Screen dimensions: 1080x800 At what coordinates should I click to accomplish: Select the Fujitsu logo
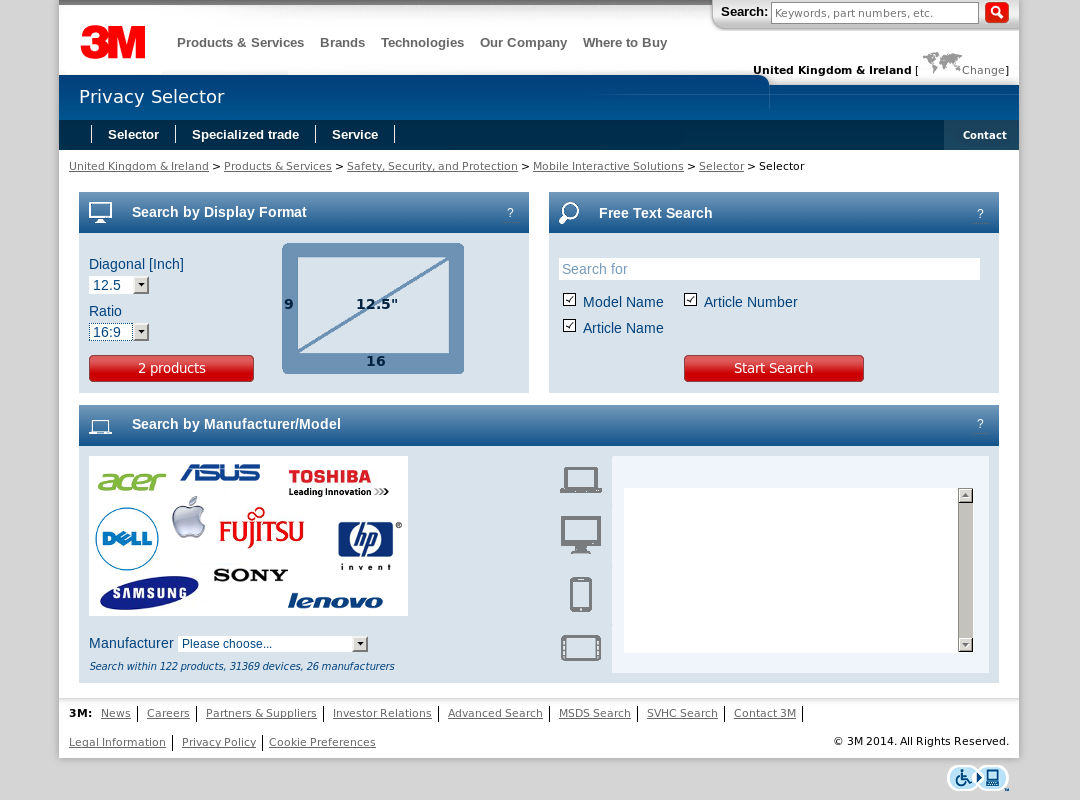coord(262,528)
